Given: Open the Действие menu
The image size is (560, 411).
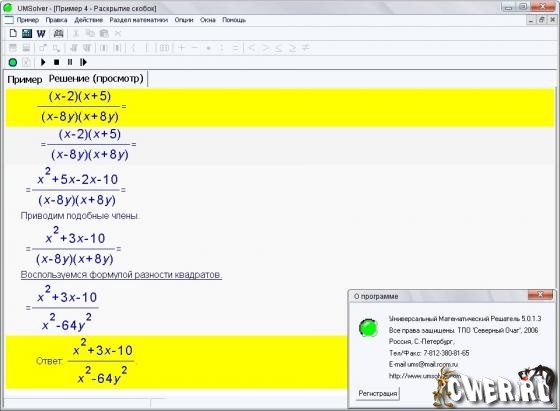Looking at the screenshot, I should [89, 20].
